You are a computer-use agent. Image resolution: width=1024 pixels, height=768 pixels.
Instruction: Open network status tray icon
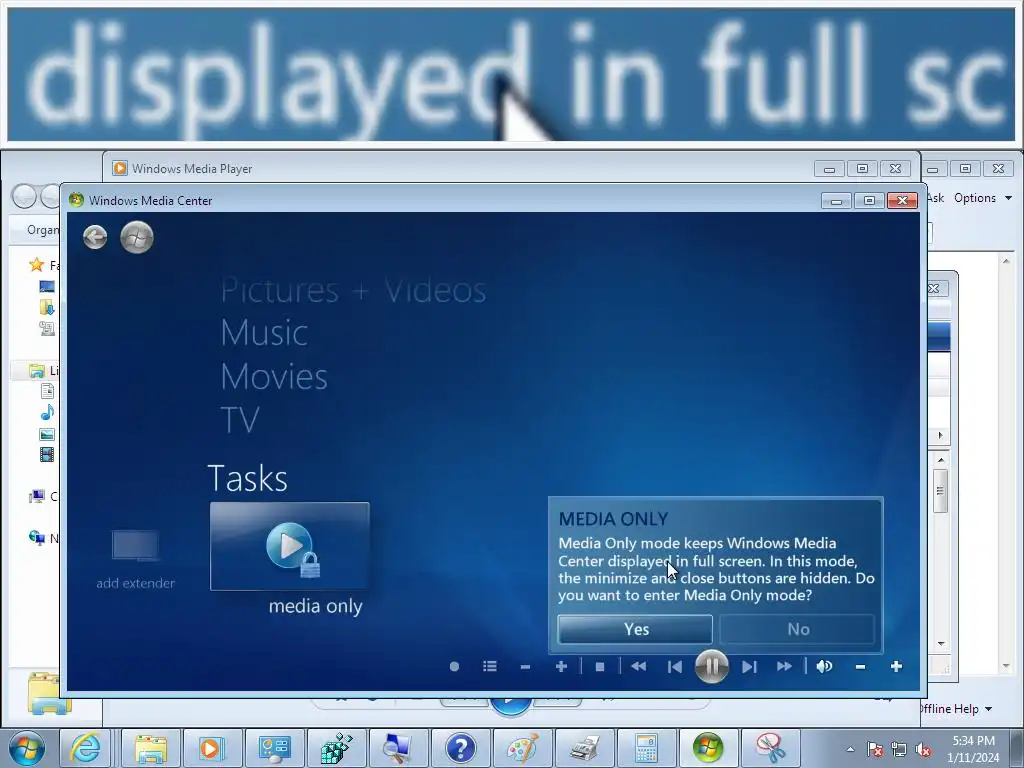[x=899, y=749]
